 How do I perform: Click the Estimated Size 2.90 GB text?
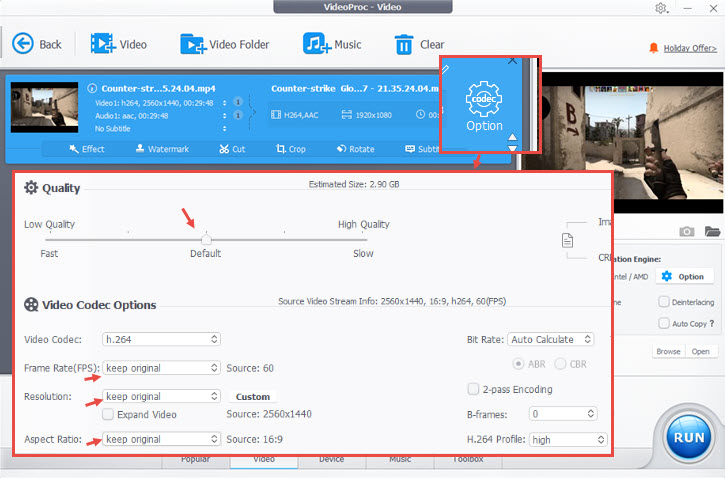point(354,184)
